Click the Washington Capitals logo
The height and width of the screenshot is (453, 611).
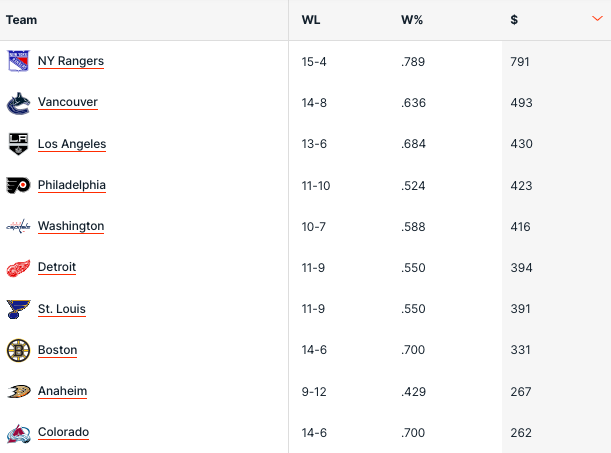click(x=19, y=226)
